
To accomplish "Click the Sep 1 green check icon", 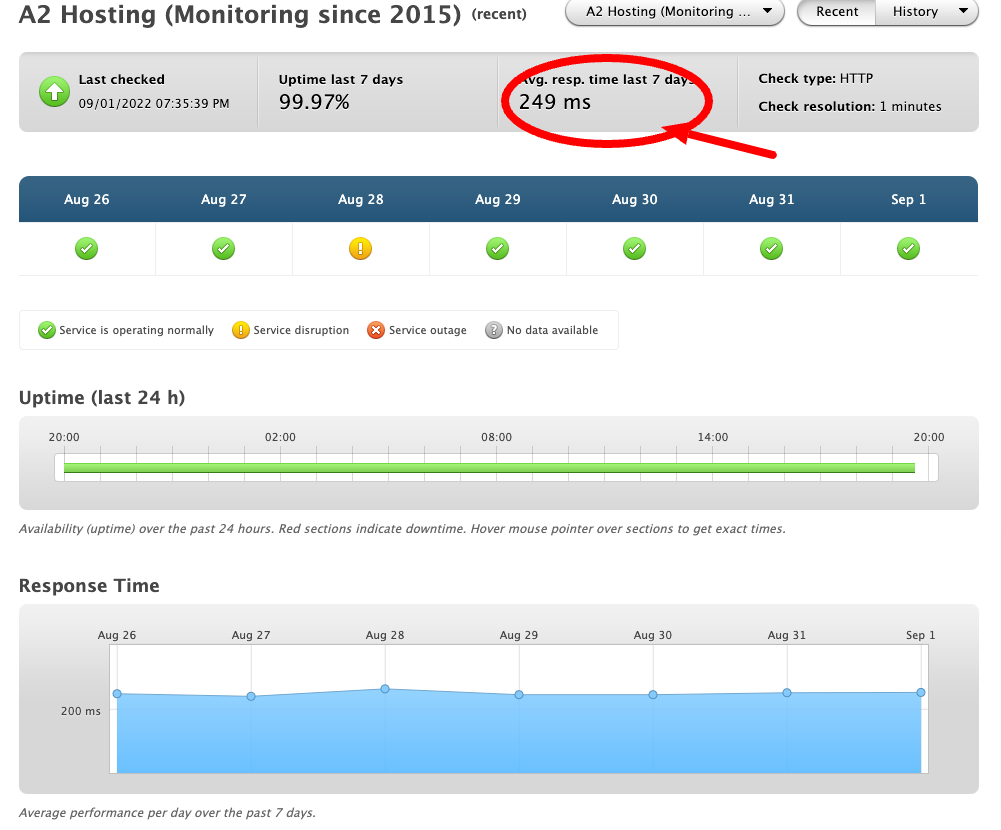I will pos(908,248).
